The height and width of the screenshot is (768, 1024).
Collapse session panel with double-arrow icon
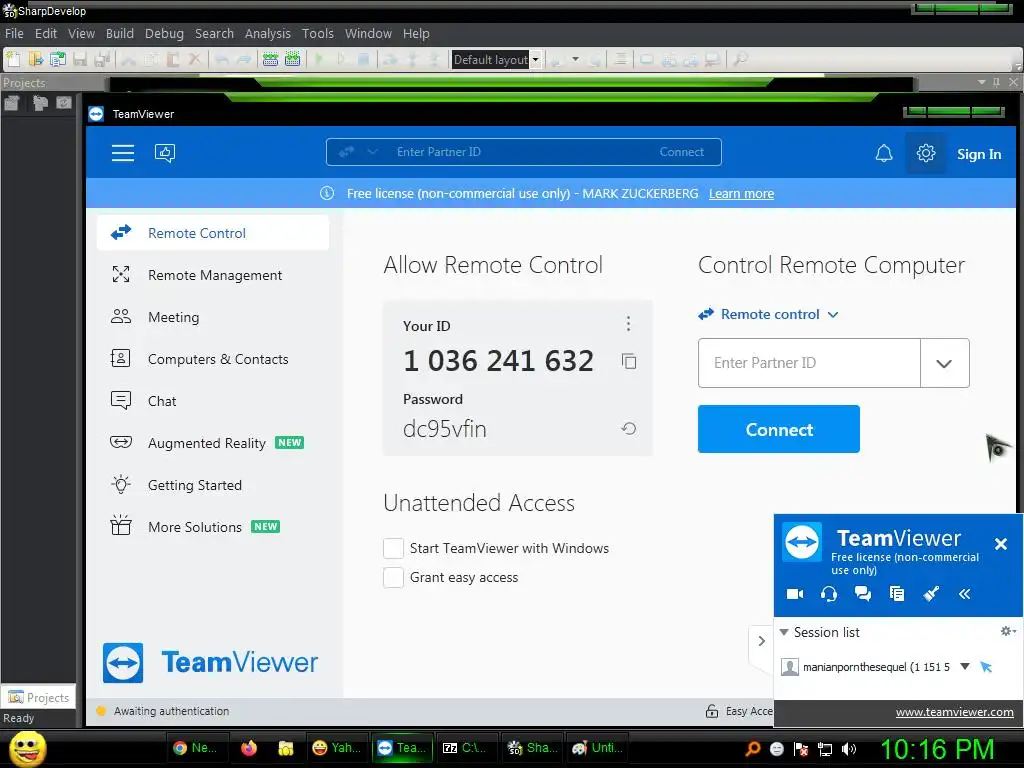pyautogui.click(x=965, y=594)
